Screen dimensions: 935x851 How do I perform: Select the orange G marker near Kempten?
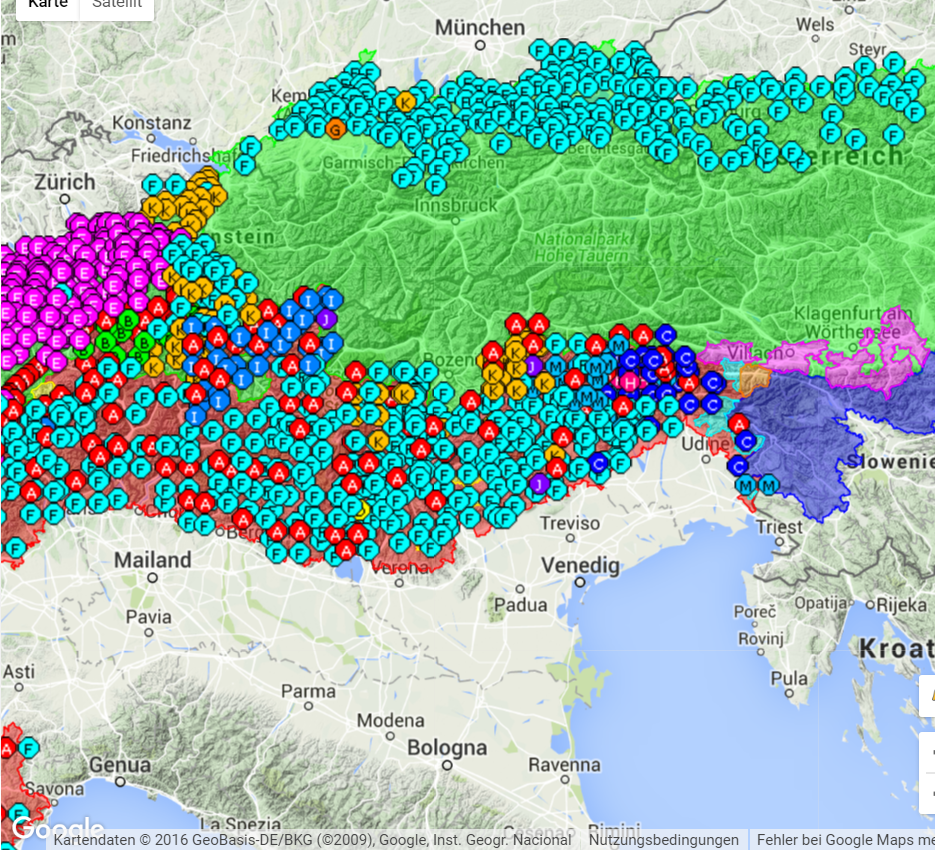point(336,128)
